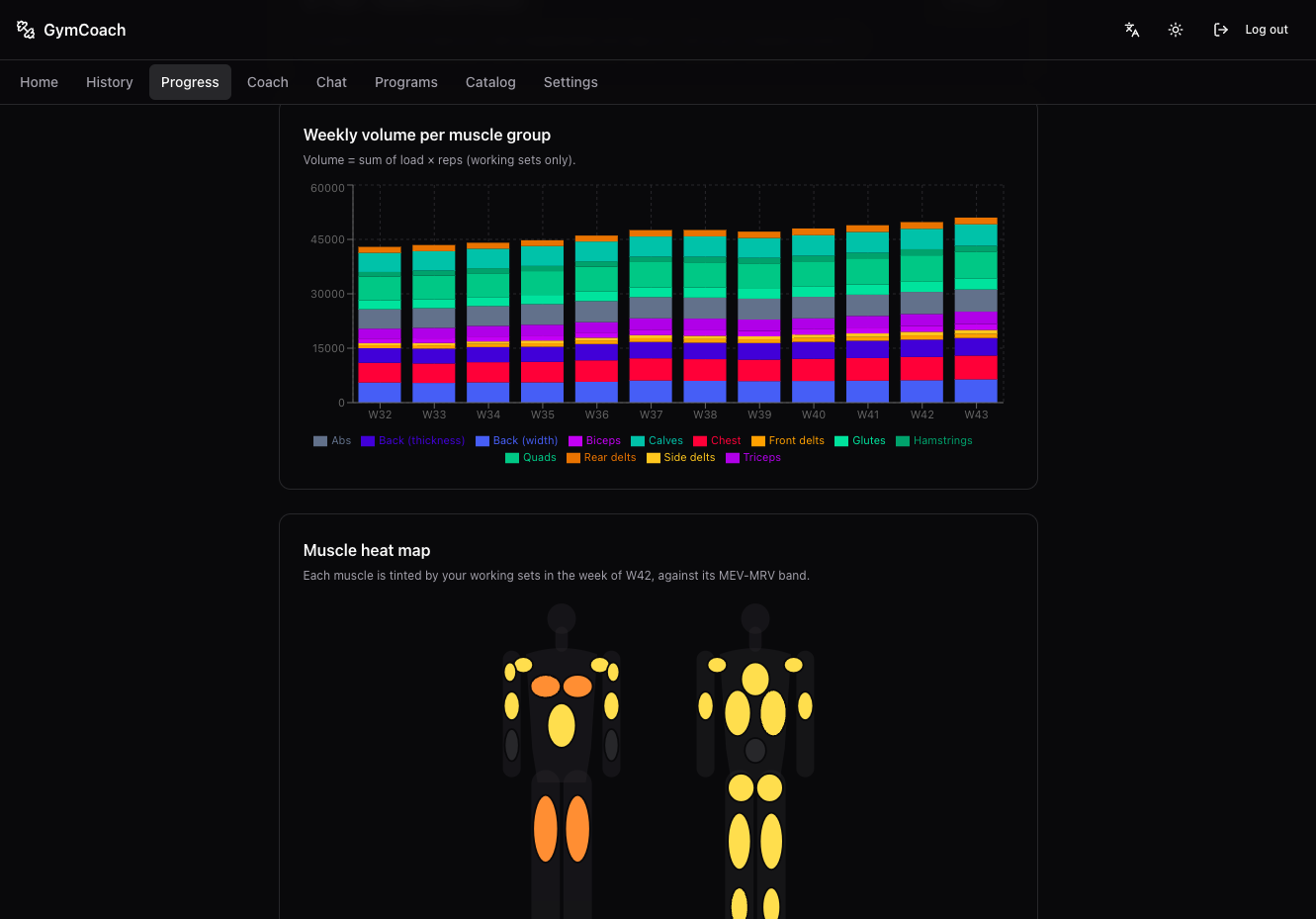This screenshot has width=1316, height=919.
Task: Click the abs region on front body figure
Action: (562, 725)
